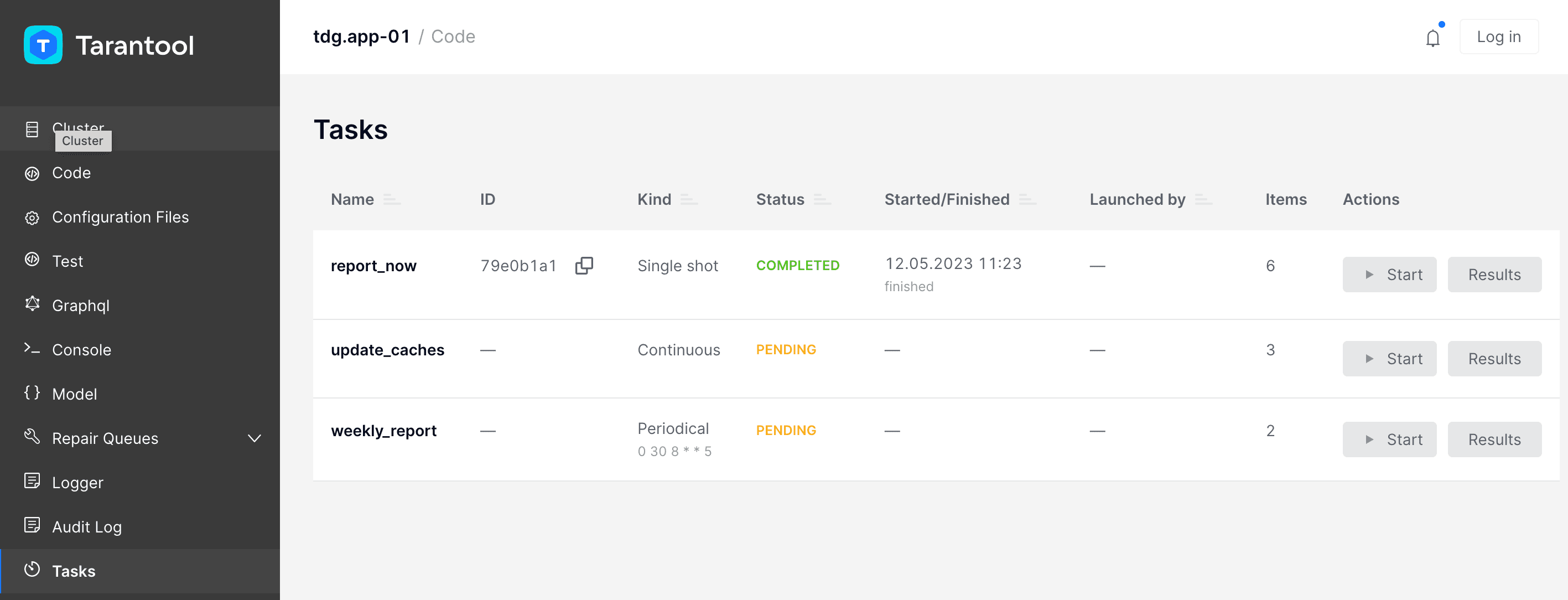Open the Code sidebar menu item
1568x600 pixels.
click(x=140, y=173)
